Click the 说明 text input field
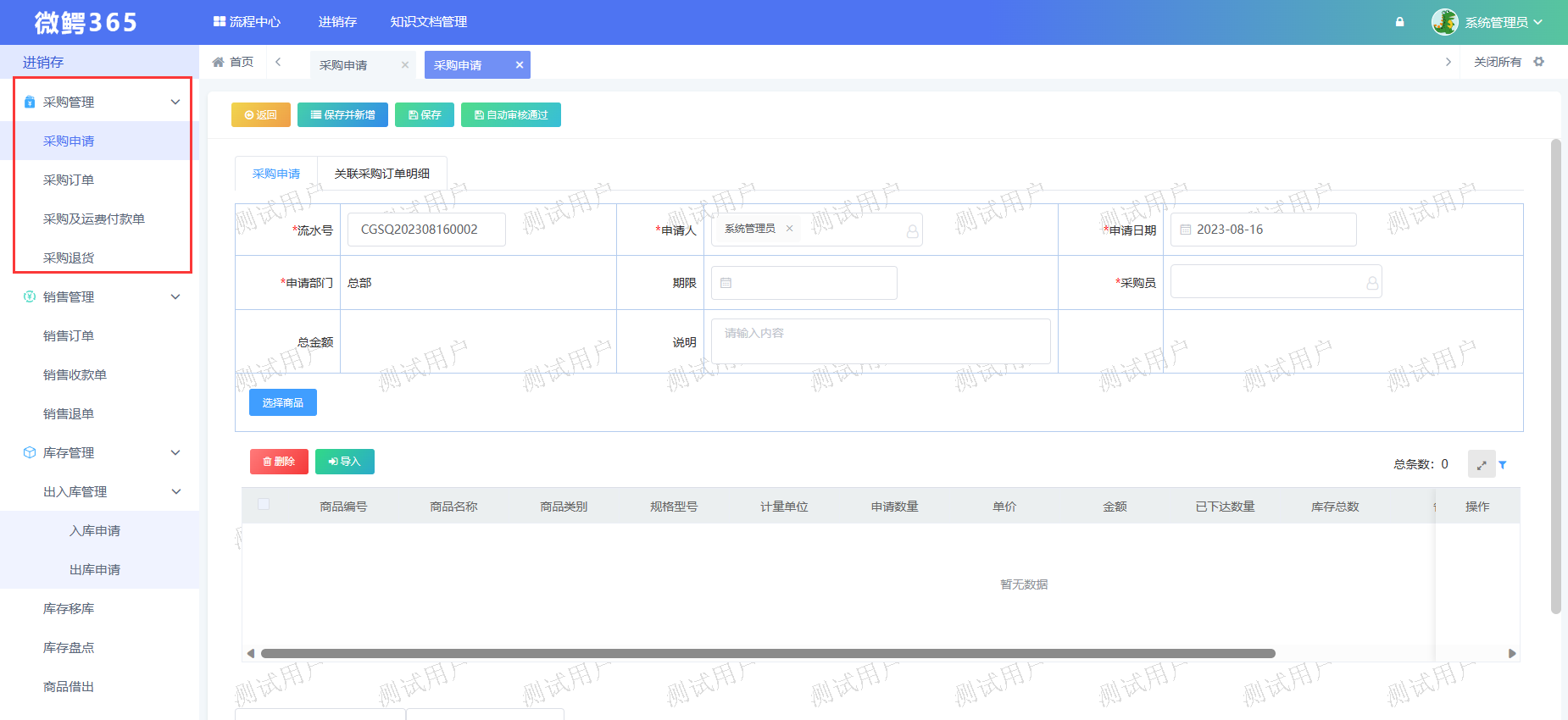The width and height of the screenshot is (1568, 720). coord(880,341)
